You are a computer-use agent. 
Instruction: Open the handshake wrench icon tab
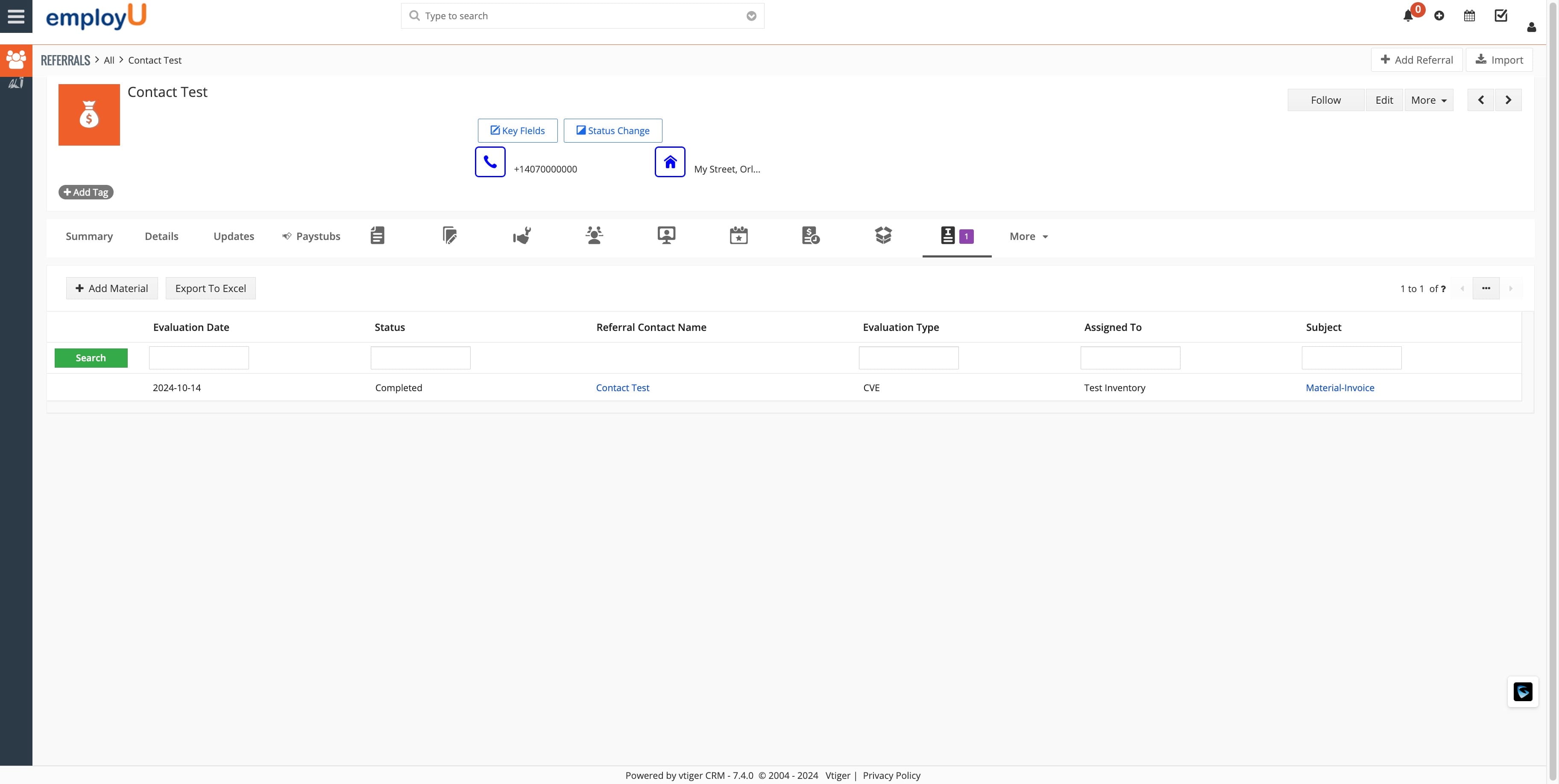[x=522, y=235]
